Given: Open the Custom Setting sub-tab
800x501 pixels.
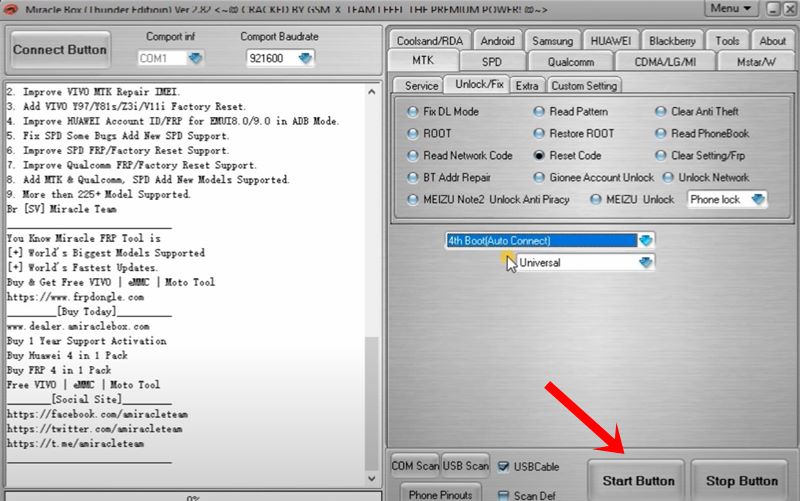Looking at the screenshot, I should (x=584, y=86).
